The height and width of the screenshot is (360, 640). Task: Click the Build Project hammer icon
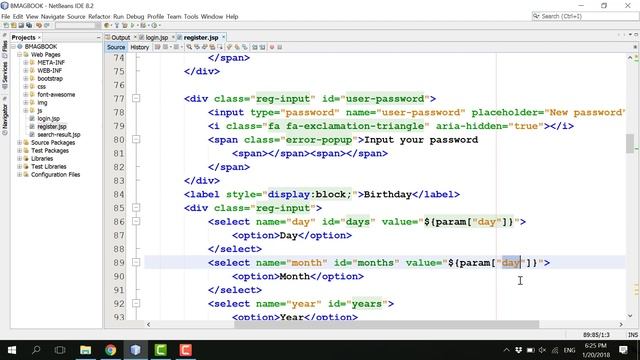[117, 25]
